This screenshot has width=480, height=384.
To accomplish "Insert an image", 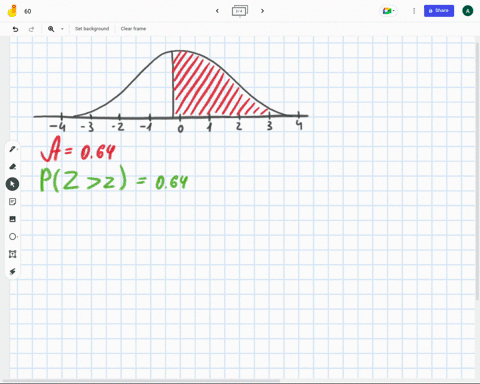I will tap(13, 219).
